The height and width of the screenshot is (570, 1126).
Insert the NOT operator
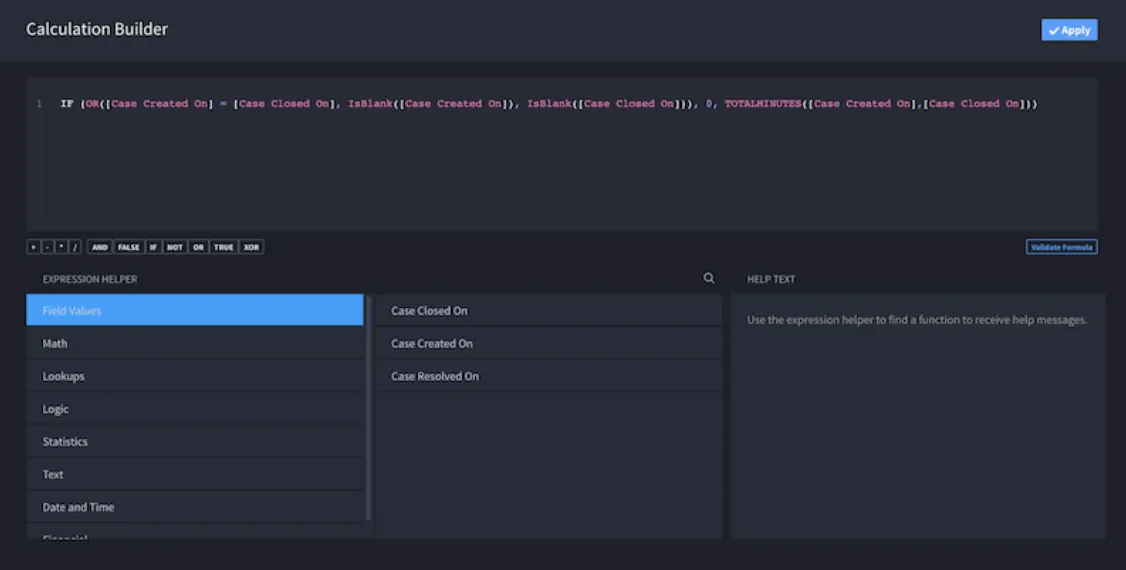pos(175,247)
